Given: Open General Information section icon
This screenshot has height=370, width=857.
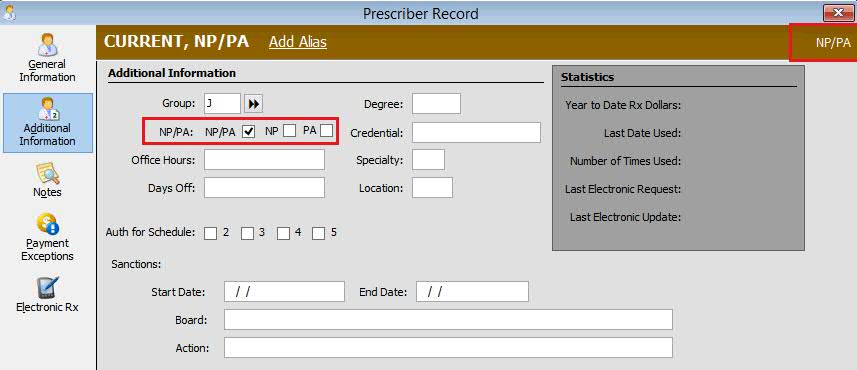Looking at the screenshot, I should coord(48,45).
